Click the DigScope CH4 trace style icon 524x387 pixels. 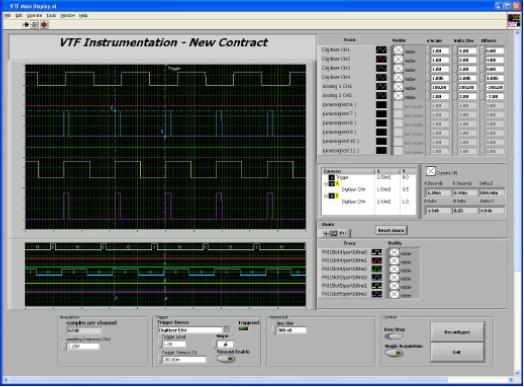381,77
